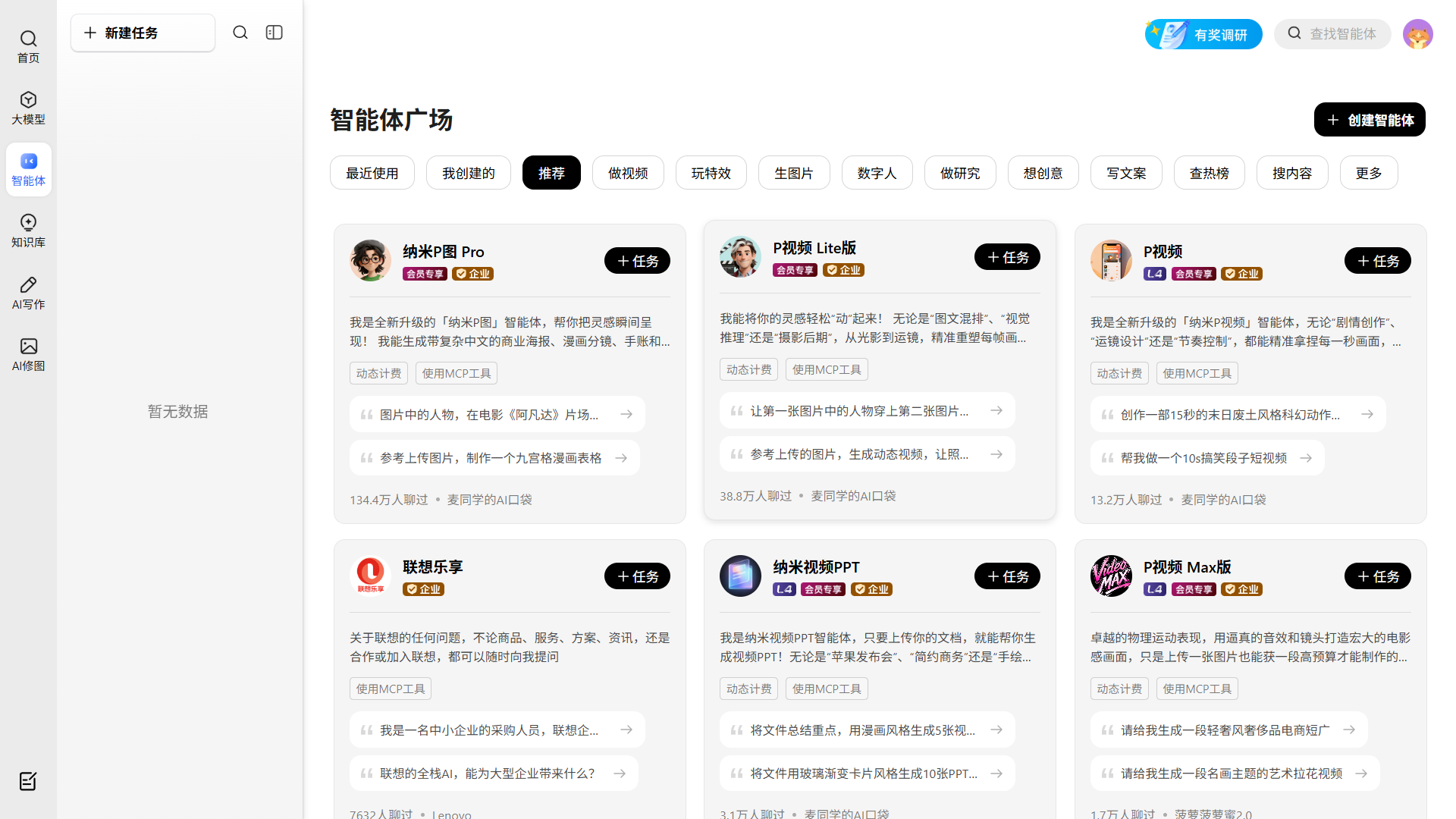Viewport: 1456px width, 819px height.
Task: Click the search icon beside 新建任务
Action: 240,33
